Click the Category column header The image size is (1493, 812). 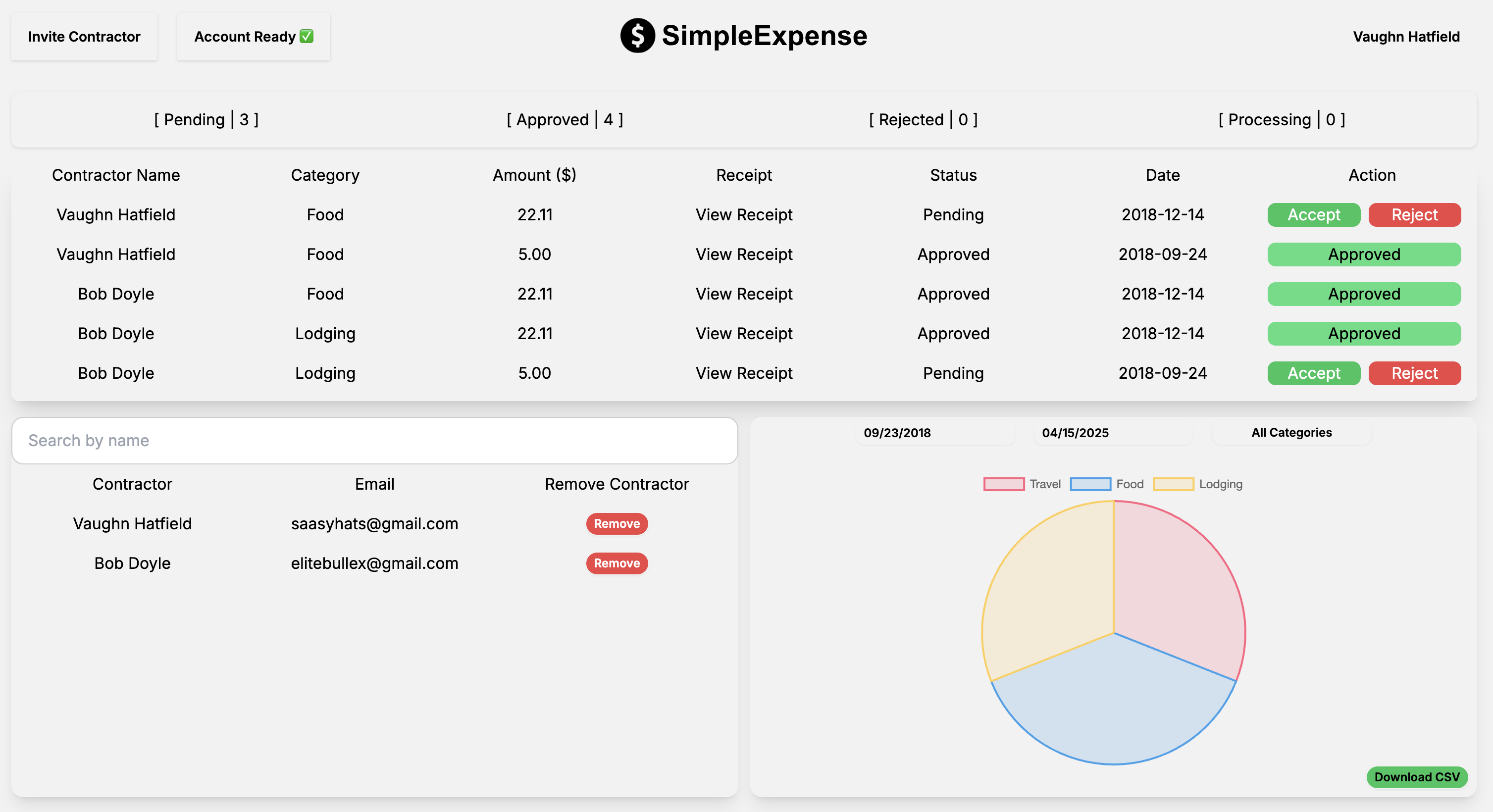pos(325,175)
